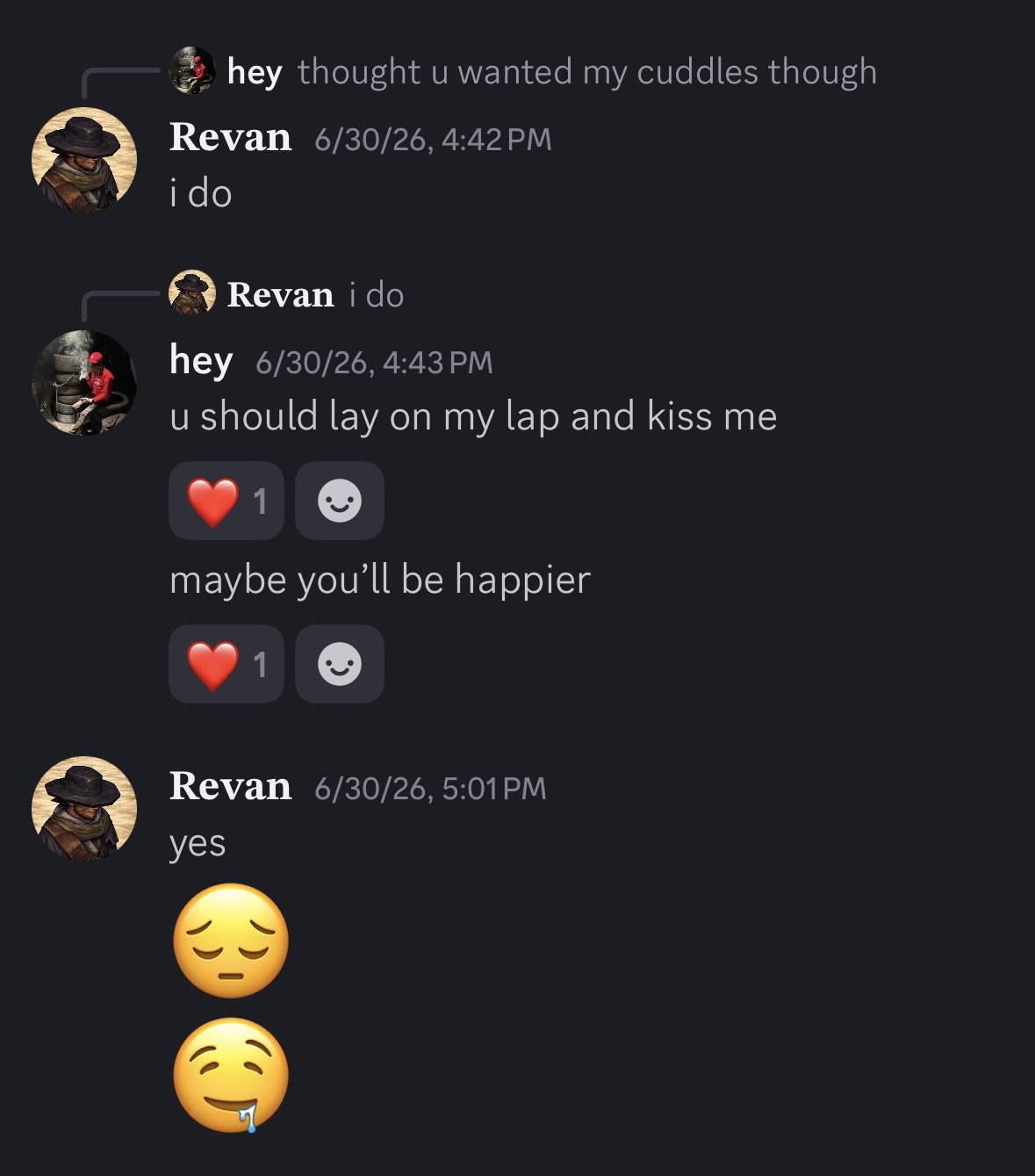Viewport: 1035px width, 1176px height.
Task: Open the Revan username at 5:01 PM
Action: point(230,787)
